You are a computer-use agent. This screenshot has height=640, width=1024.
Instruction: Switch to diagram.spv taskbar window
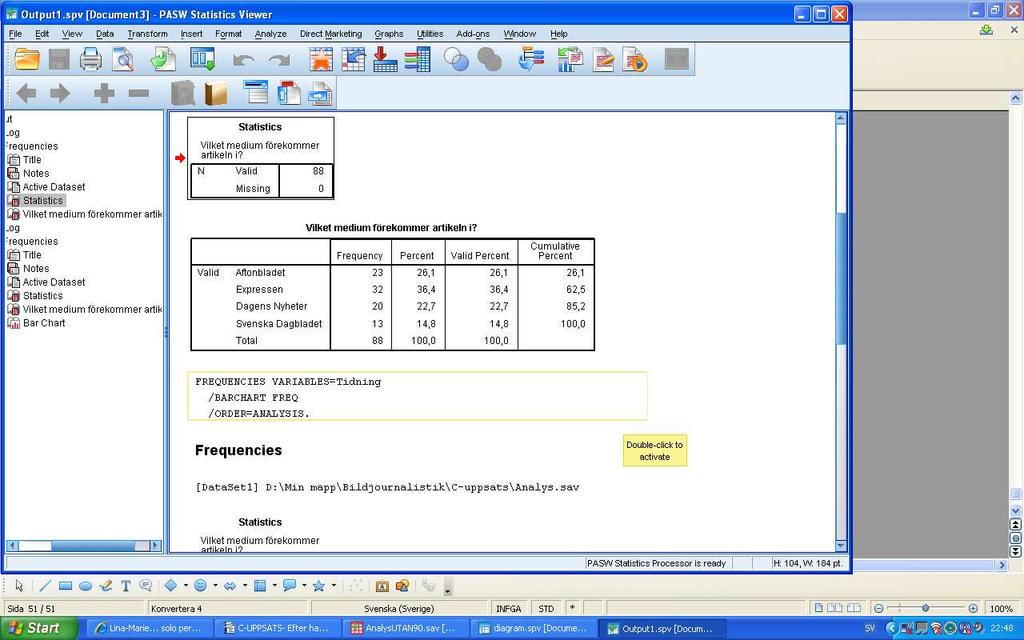click(x=534, y=628)
